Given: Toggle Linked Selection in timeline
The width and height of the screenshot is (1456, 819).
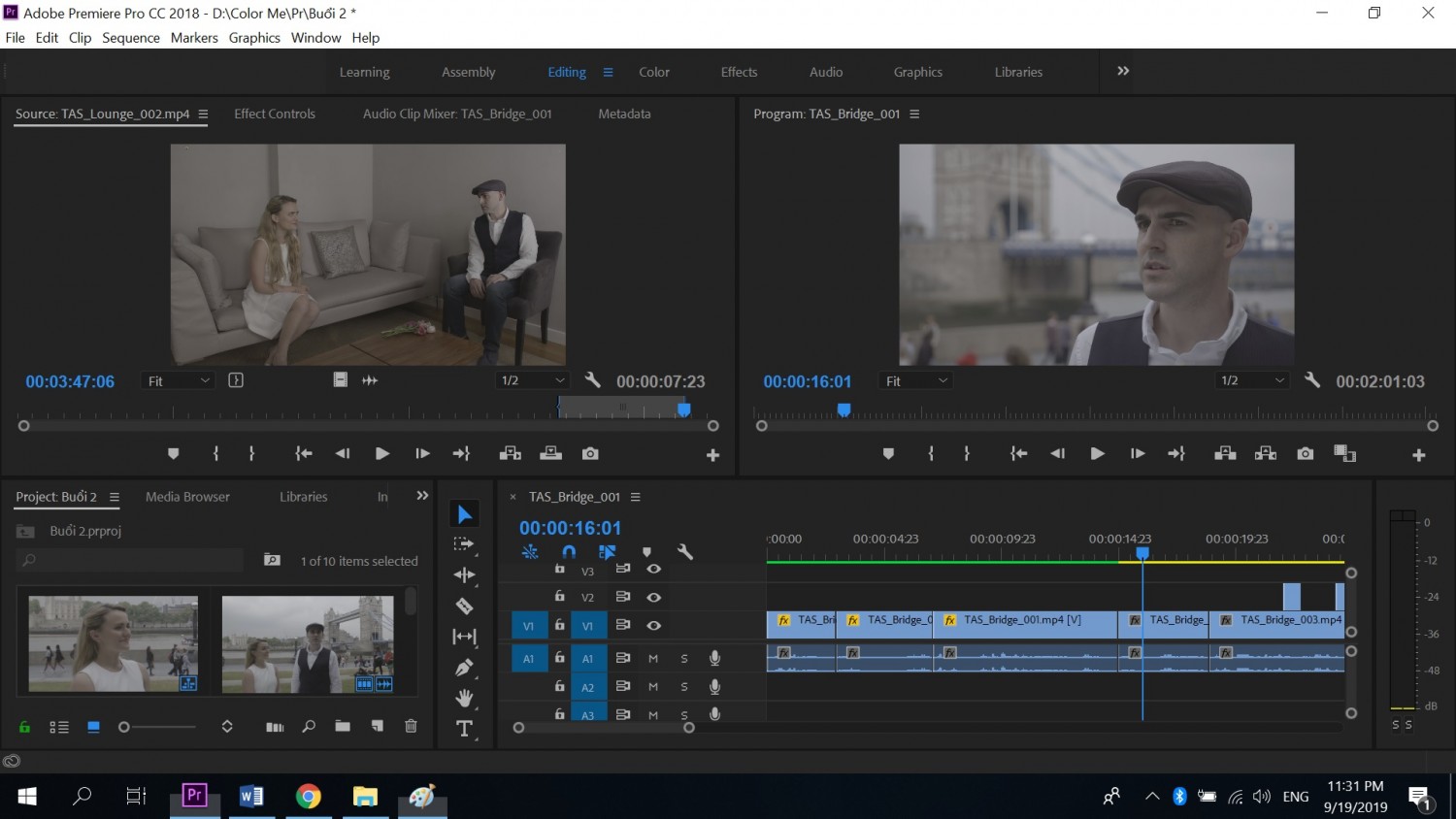Looking at the screenshot, I should coord(608,552).
